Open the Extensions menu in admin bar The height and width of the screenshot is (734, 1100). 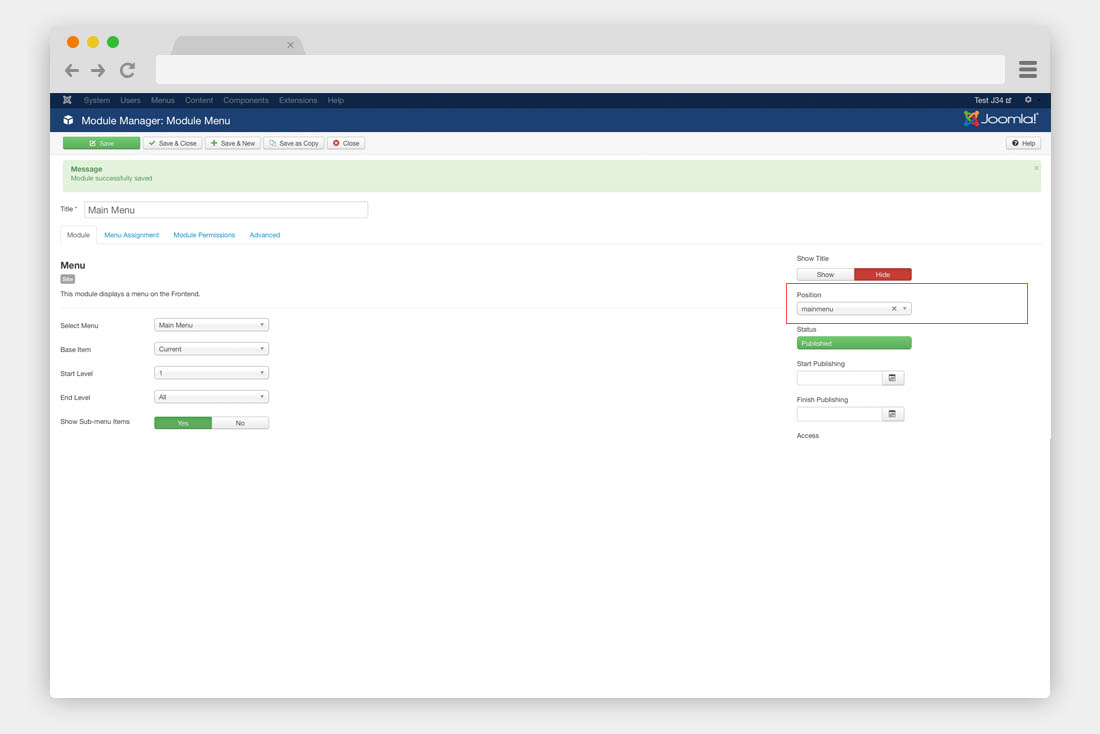coord(298,100)
